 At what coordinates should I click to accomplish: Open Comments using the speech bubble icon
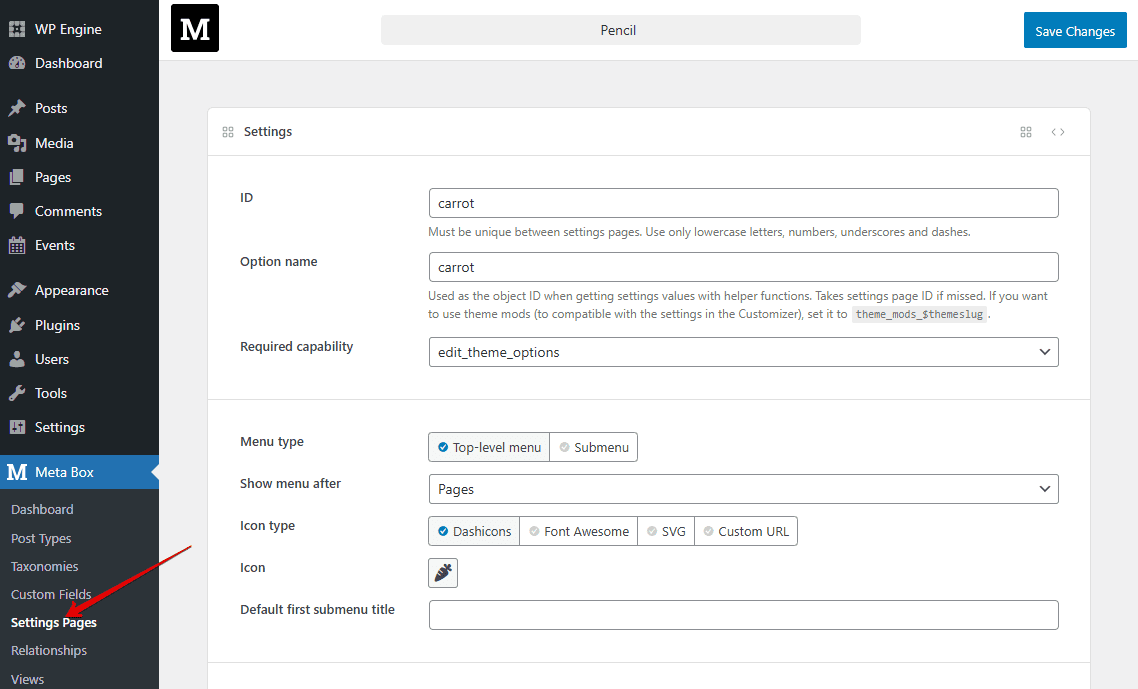point(17,210)
